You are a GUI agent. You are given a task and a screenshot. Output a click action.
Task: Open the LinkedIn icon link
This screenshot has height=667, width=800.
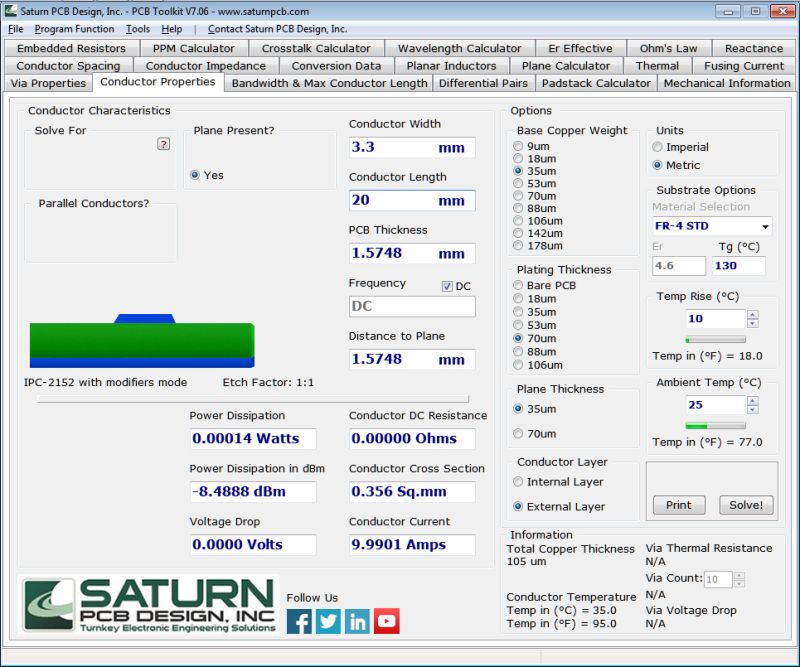(x=357, y=621)
